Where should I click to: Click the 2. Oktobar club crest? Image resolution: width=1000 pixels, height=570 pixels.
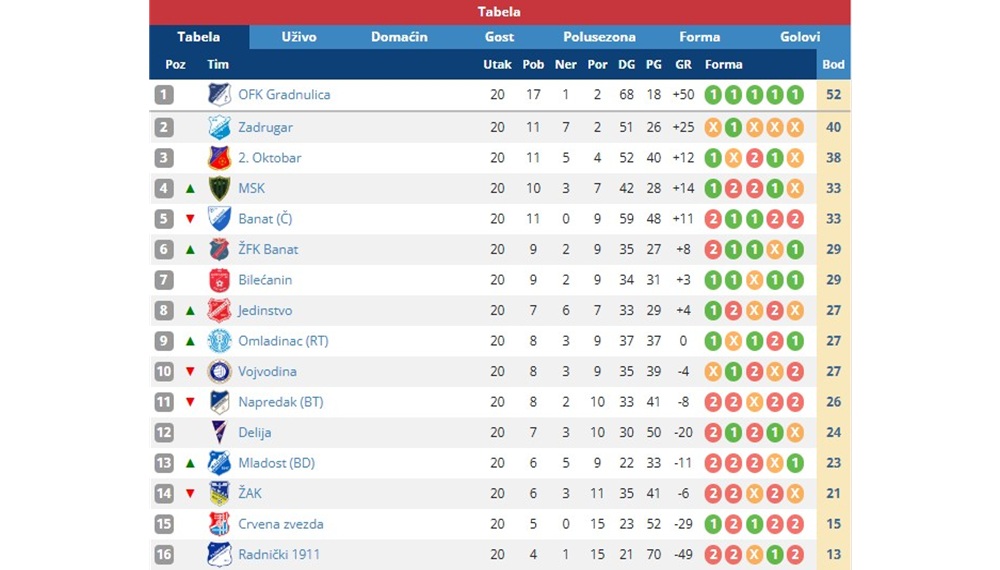(219, 157)
